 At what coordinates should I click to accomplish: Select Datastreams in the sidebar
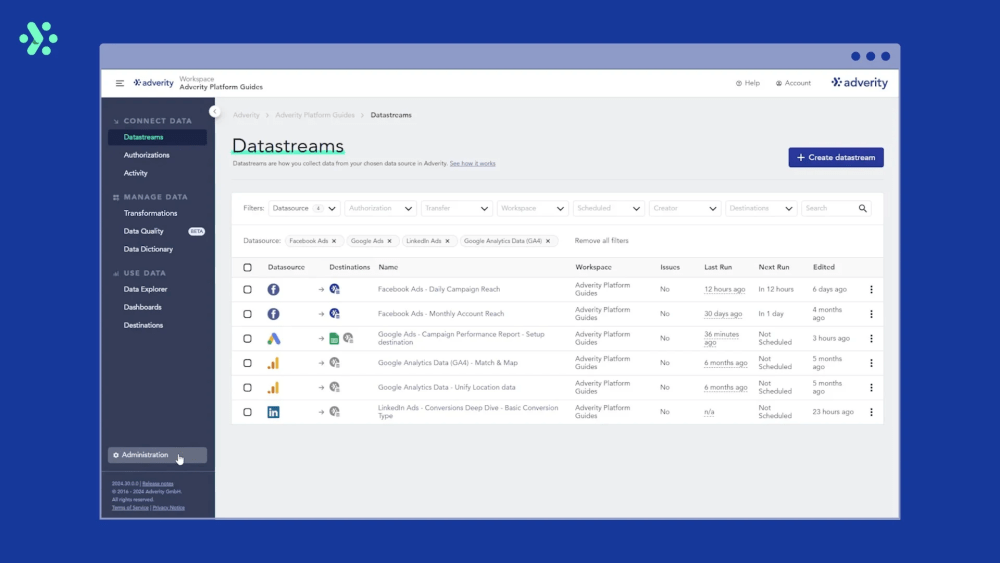(x=157, y=137)
